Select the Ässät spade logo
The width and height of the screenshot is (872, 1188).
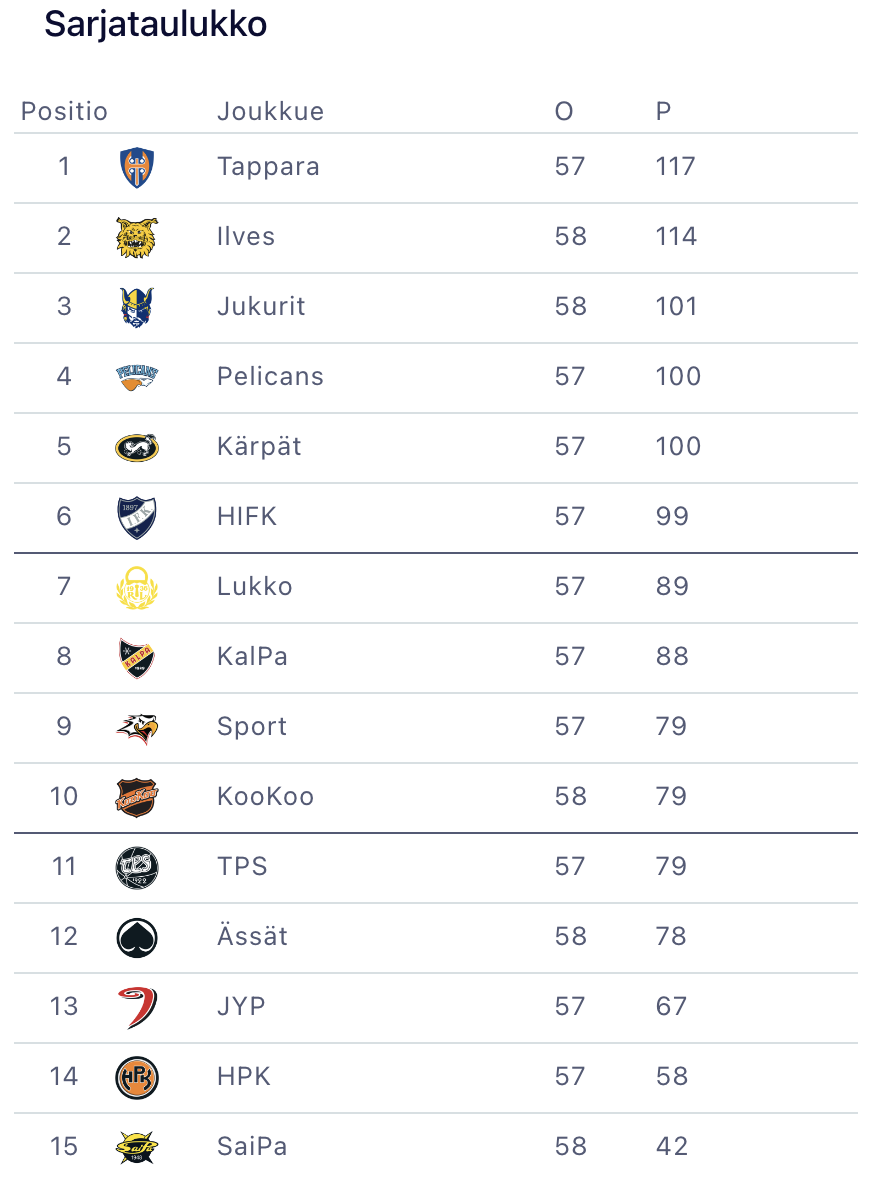click(137, 937)
